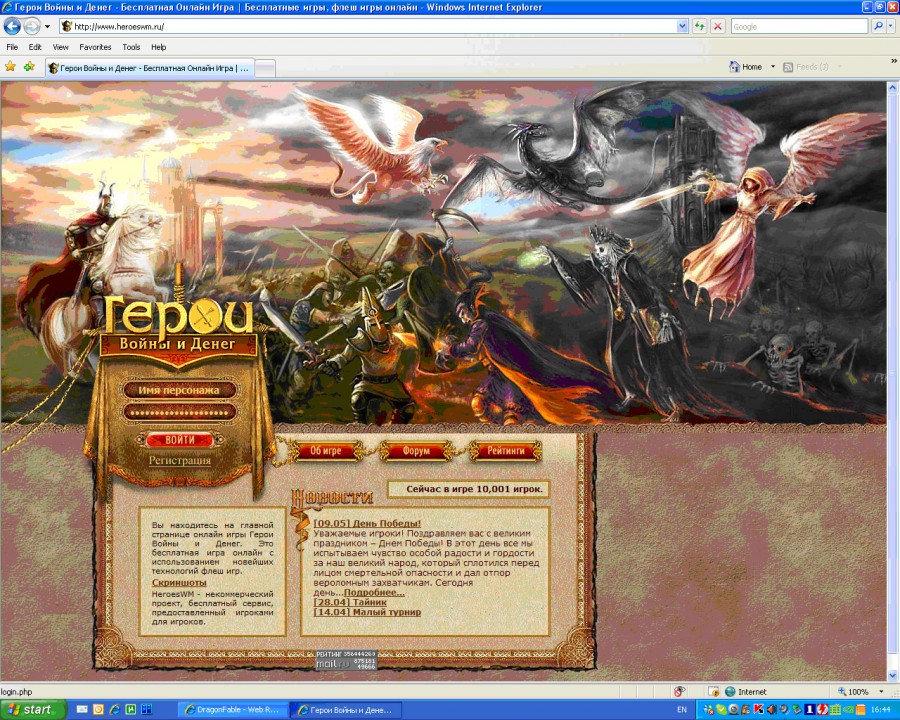
Task: Click the browser Forward arrow button
Action: (x=32, y=26)
